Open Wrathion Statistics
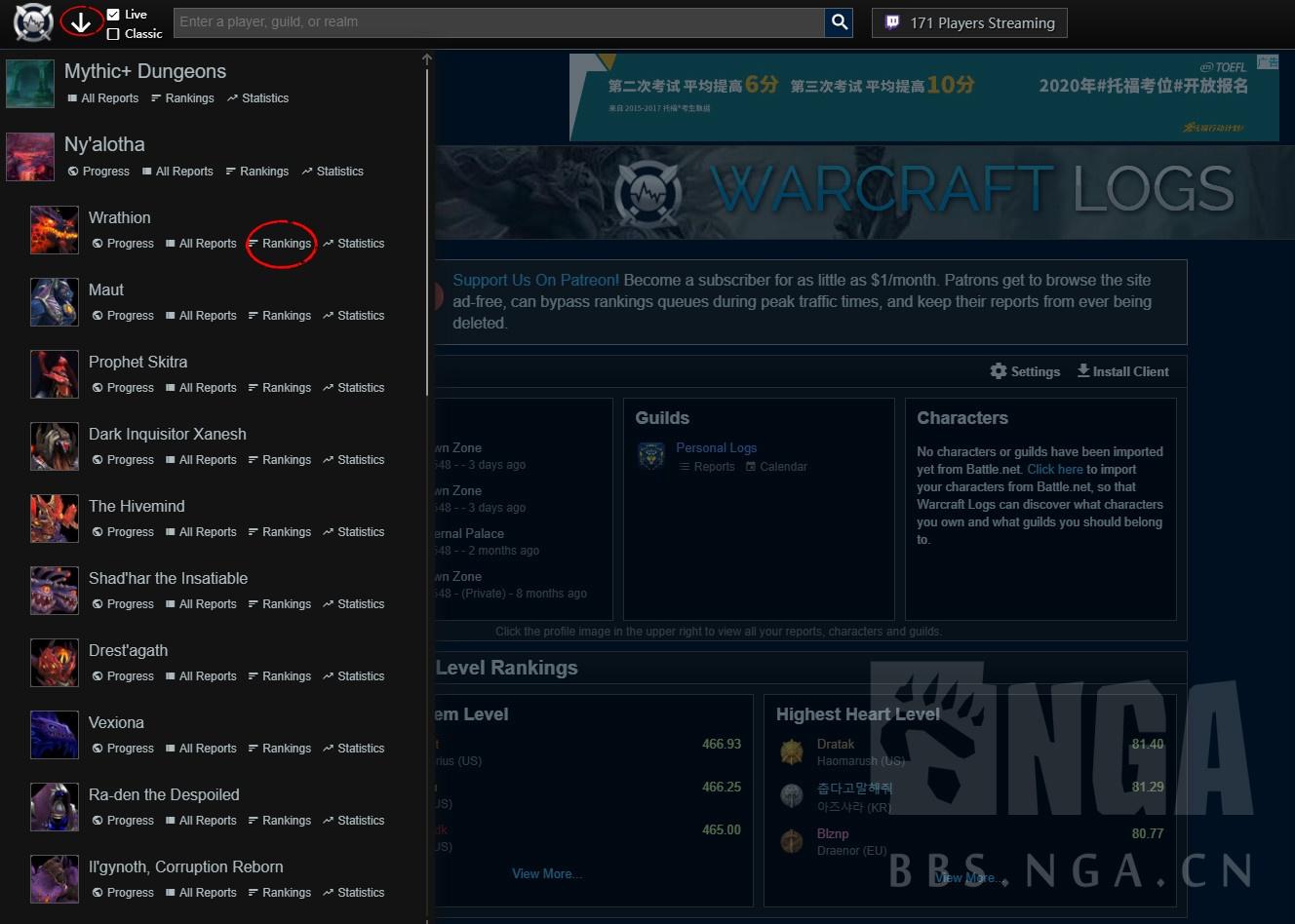1295x924 pixels. (354, 244)
